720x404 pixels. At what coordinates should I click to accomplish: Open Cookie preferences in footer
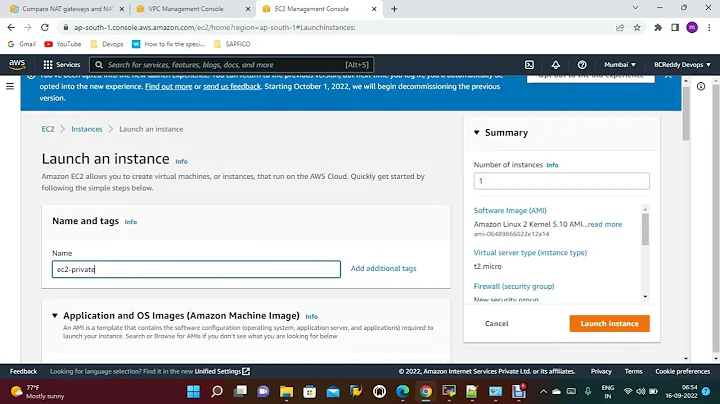(682, 371)
